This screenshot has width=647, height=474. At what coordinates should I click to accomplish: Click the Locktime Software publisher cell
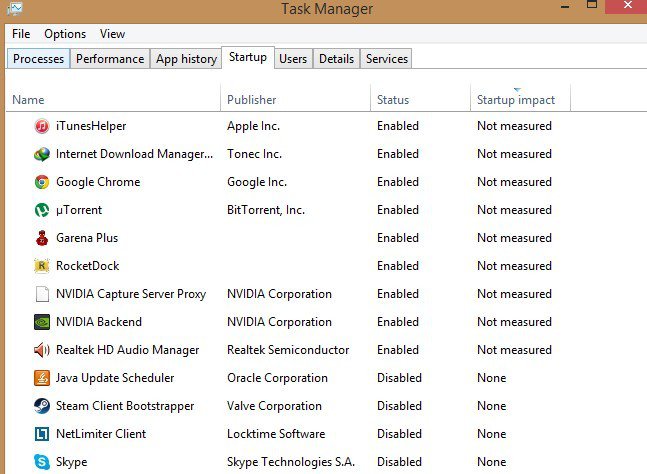coord(276,434)
